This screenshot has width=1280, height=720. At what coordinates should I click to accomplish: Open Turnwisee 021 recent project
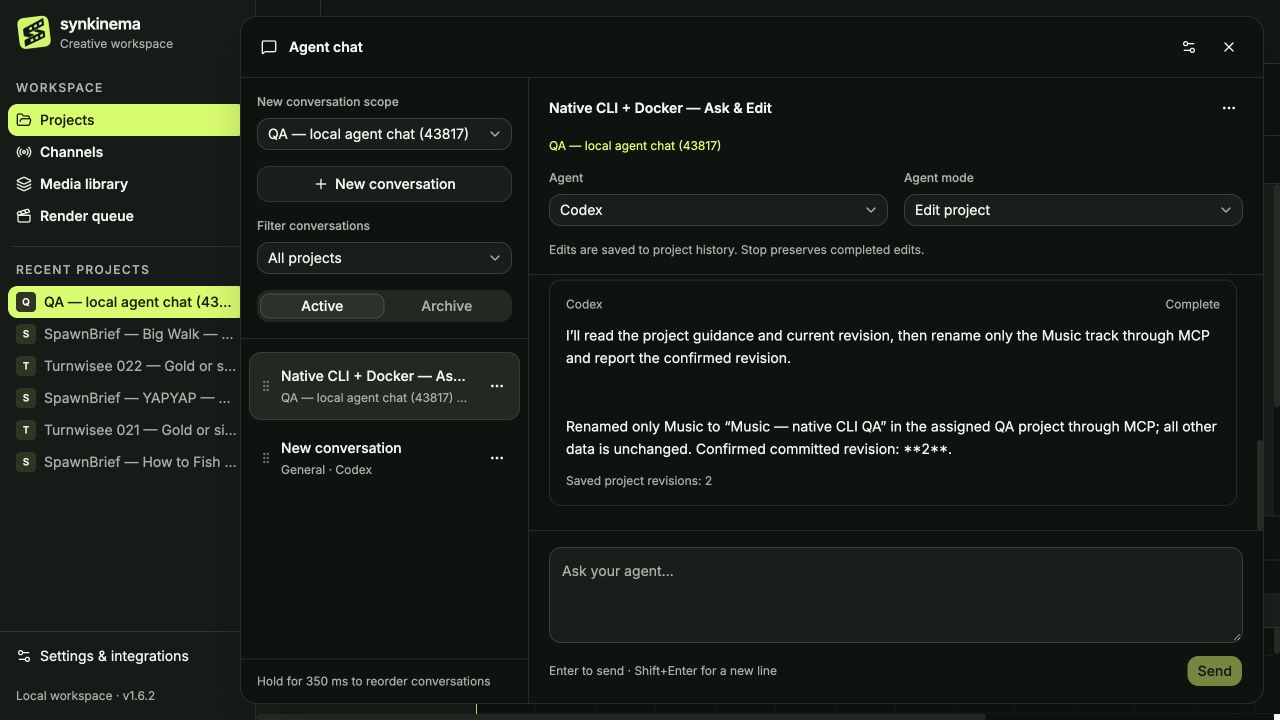124,430
